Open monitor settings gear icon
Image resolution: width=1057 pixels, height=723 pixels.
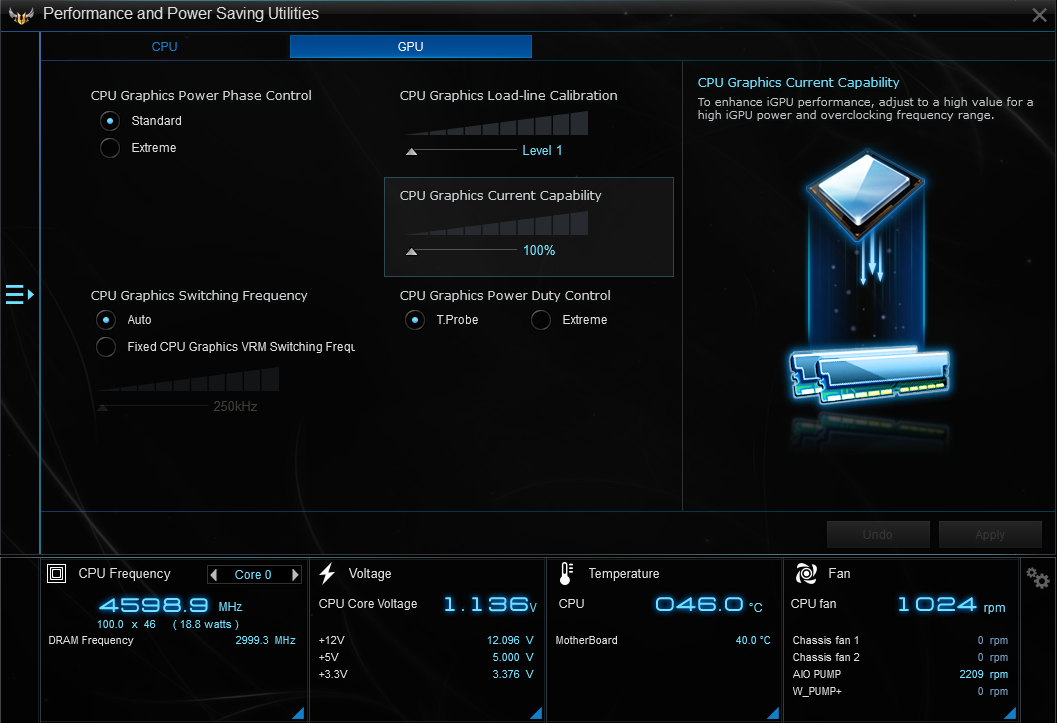(x=1037, y=578)
